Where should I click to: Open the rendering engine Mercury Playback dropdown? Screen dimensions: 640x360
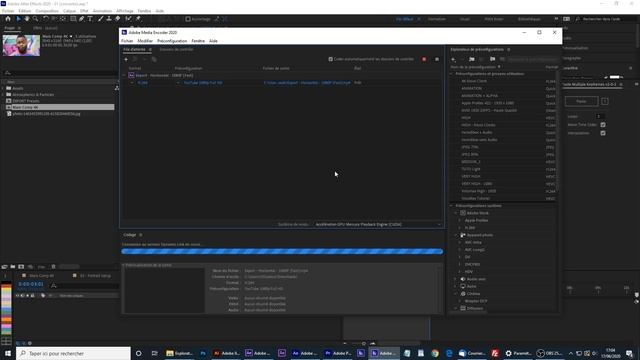(x=378, y=224)
